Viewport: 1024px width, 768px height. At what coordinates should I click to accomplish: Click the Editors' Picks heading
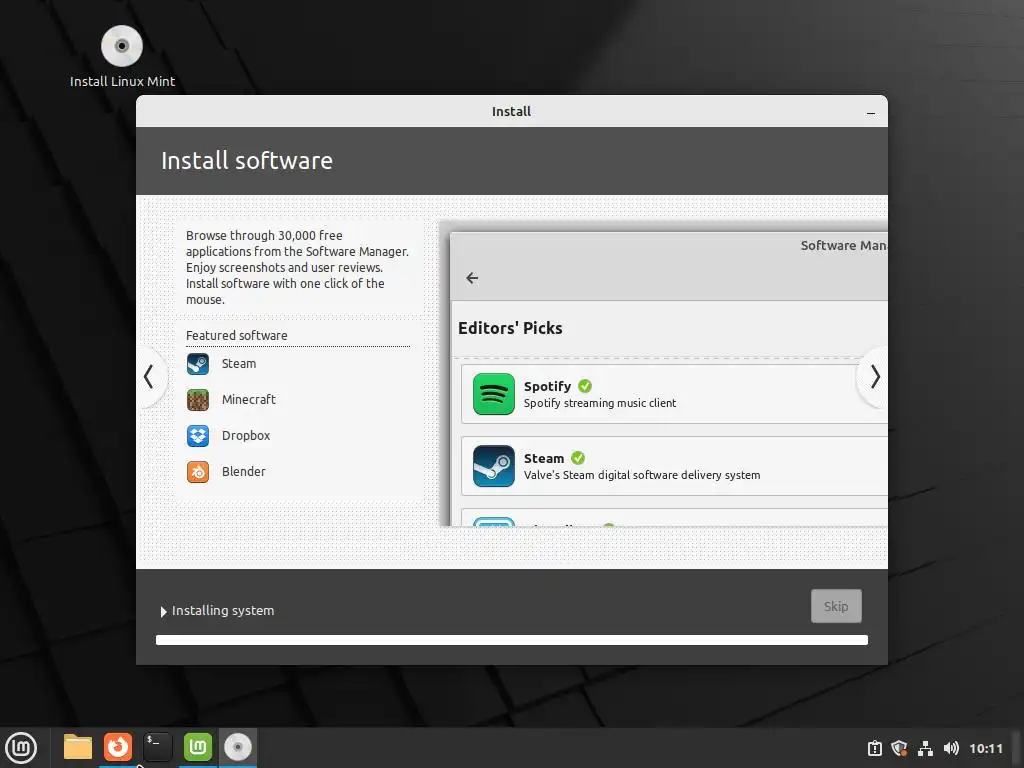coord(510,328)
